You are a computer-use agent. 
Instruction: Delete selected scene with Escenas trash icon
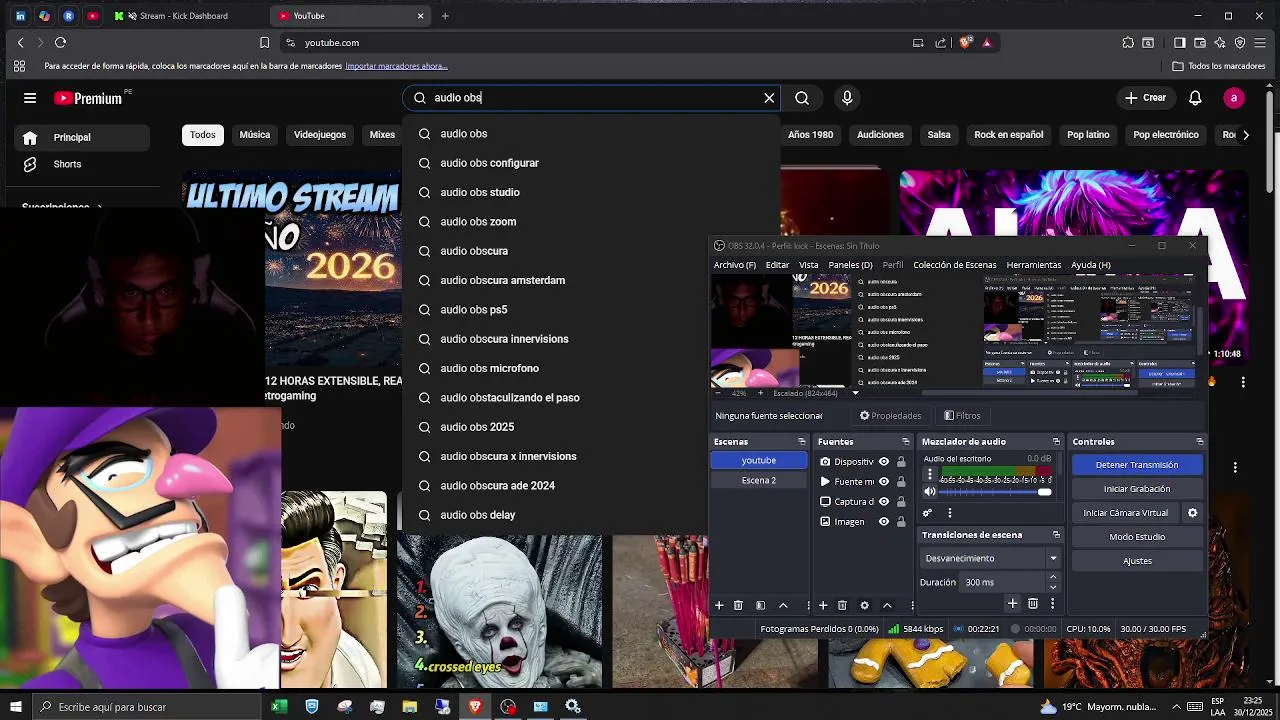tap(738, 605)
